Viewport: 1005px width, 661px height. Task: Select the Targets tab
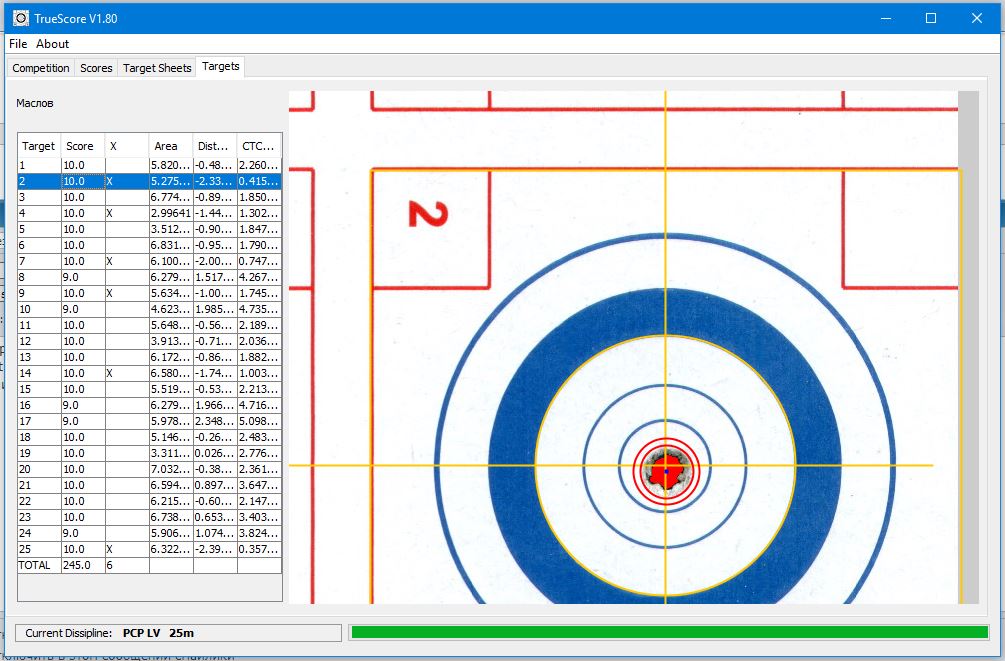point(220,67)
